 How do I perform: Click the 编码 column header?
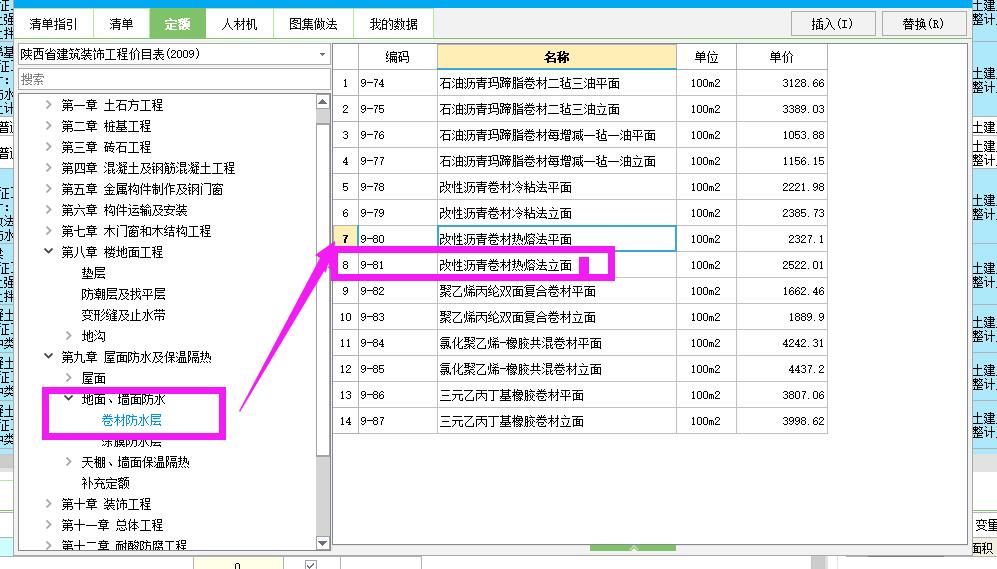point(397,57)
